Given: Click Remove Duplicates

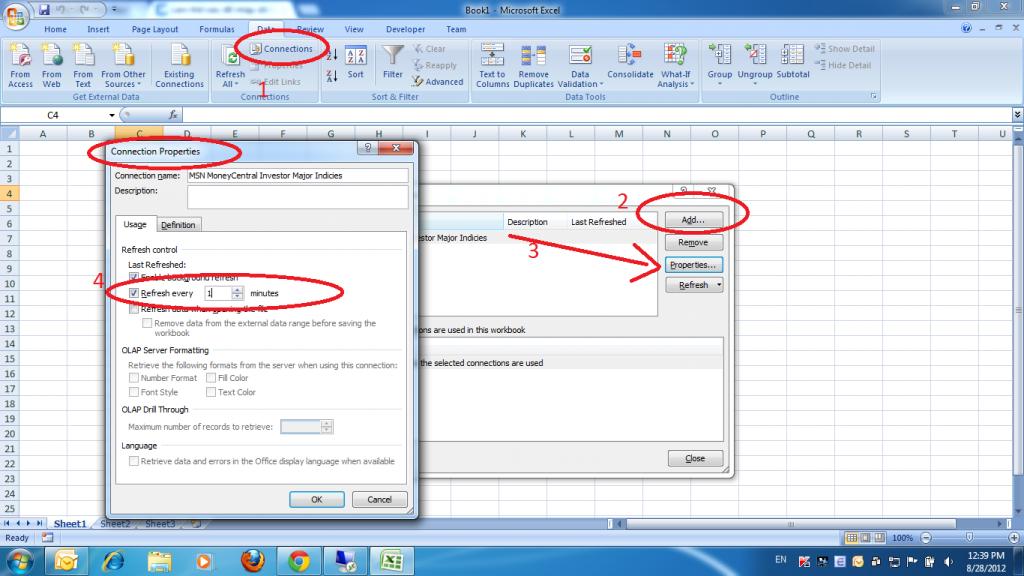Looking at the screenshot, I should tap(534, 66).
